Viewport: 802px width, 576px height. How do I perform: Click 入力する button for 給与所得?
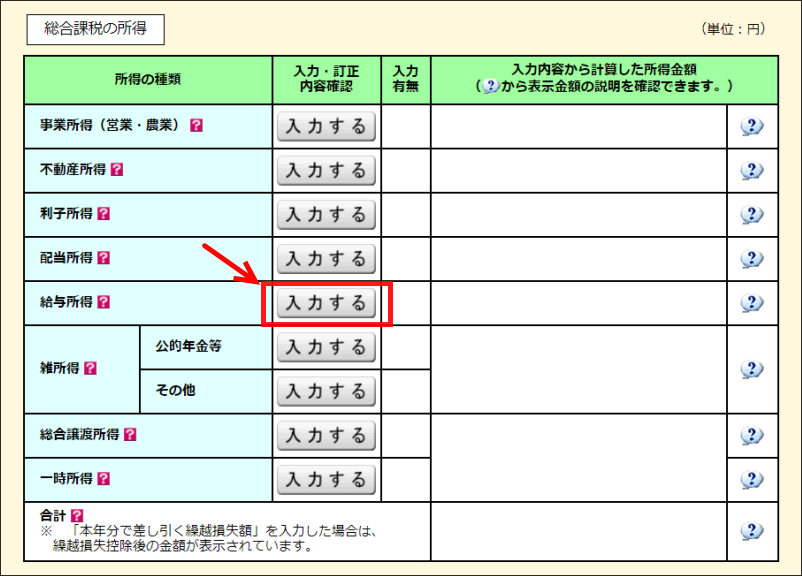click(326, 303)
